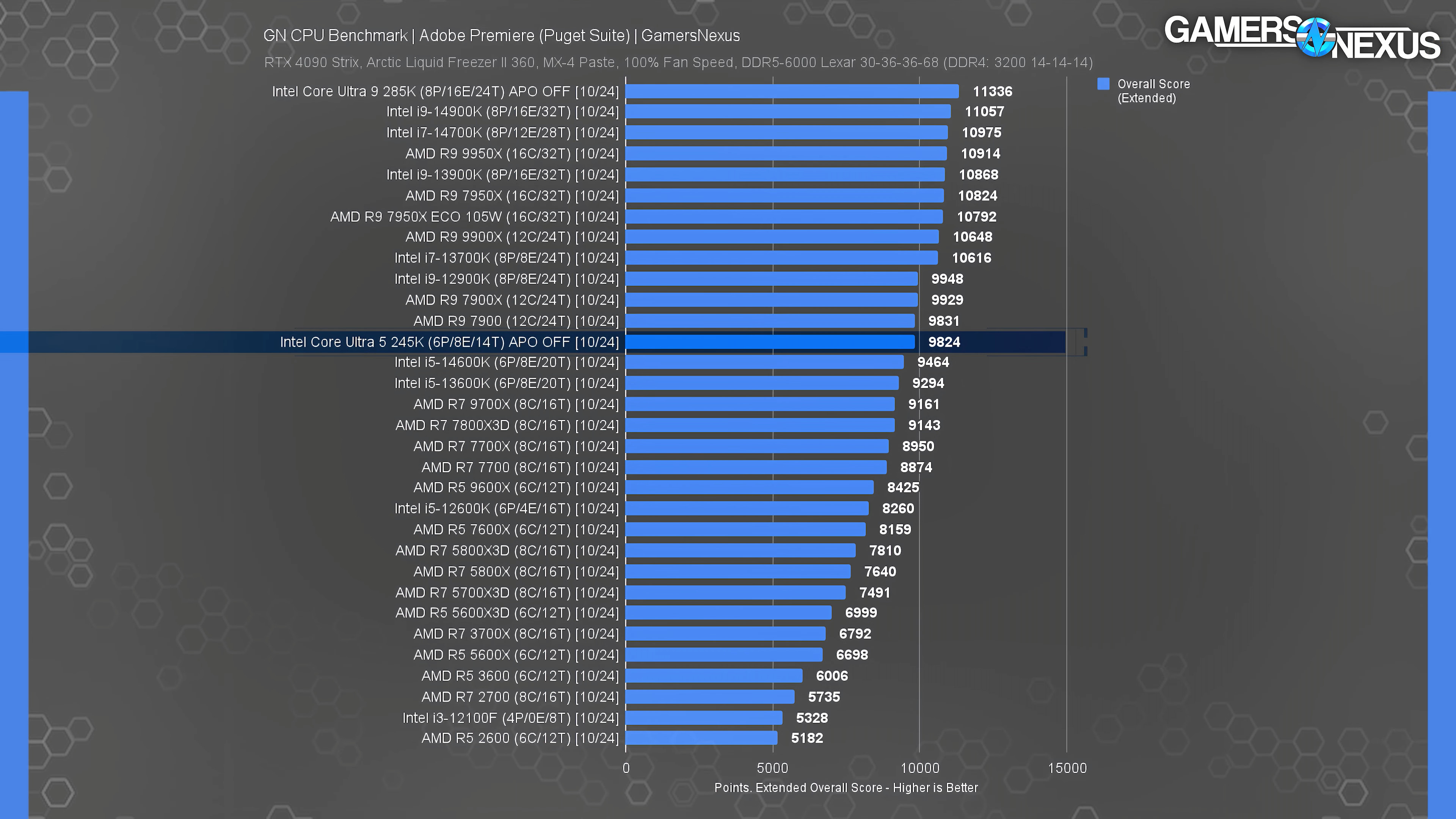Click the score value 10914
Image resolution: width=1456 pixels, height=819 pixels.
coord(981,154)
